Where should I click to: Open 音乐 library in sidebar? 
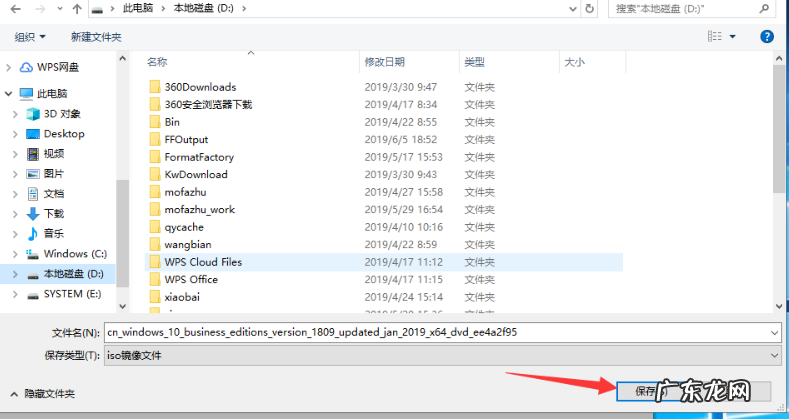(45, 233)
